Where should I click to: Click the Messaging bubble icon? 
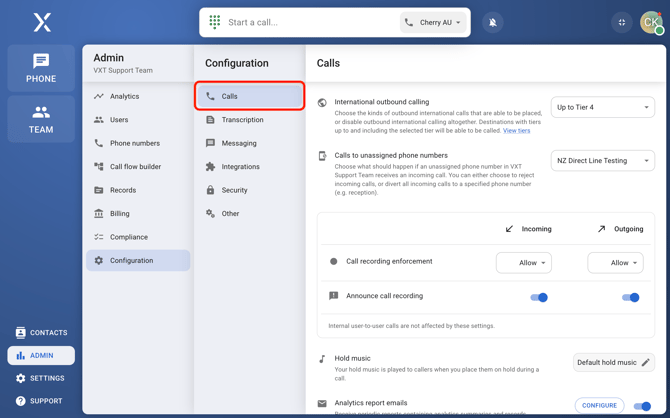[210, 143]
